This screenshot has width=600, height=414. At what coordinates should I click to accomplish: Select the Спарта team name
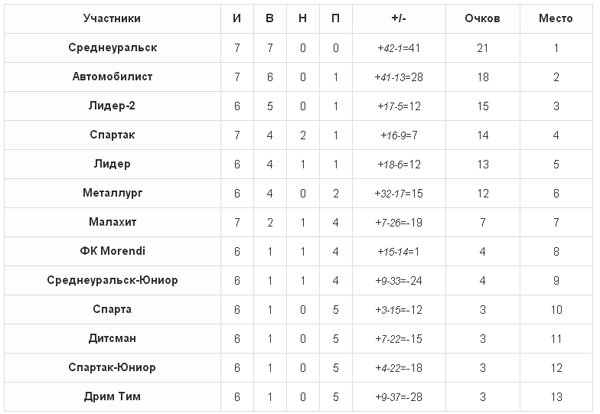[x=112, y=309]
